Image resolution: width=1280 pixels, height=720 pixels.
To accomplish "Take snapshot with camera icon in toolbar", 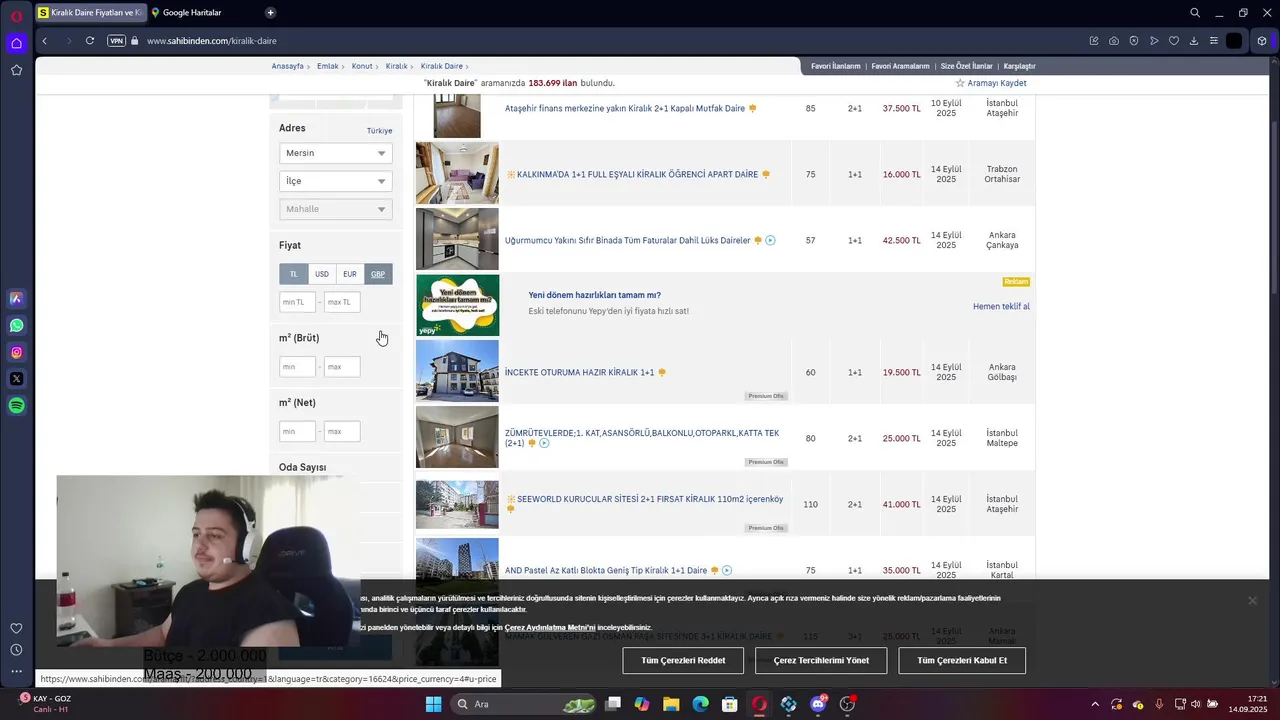I will 1113,41.
